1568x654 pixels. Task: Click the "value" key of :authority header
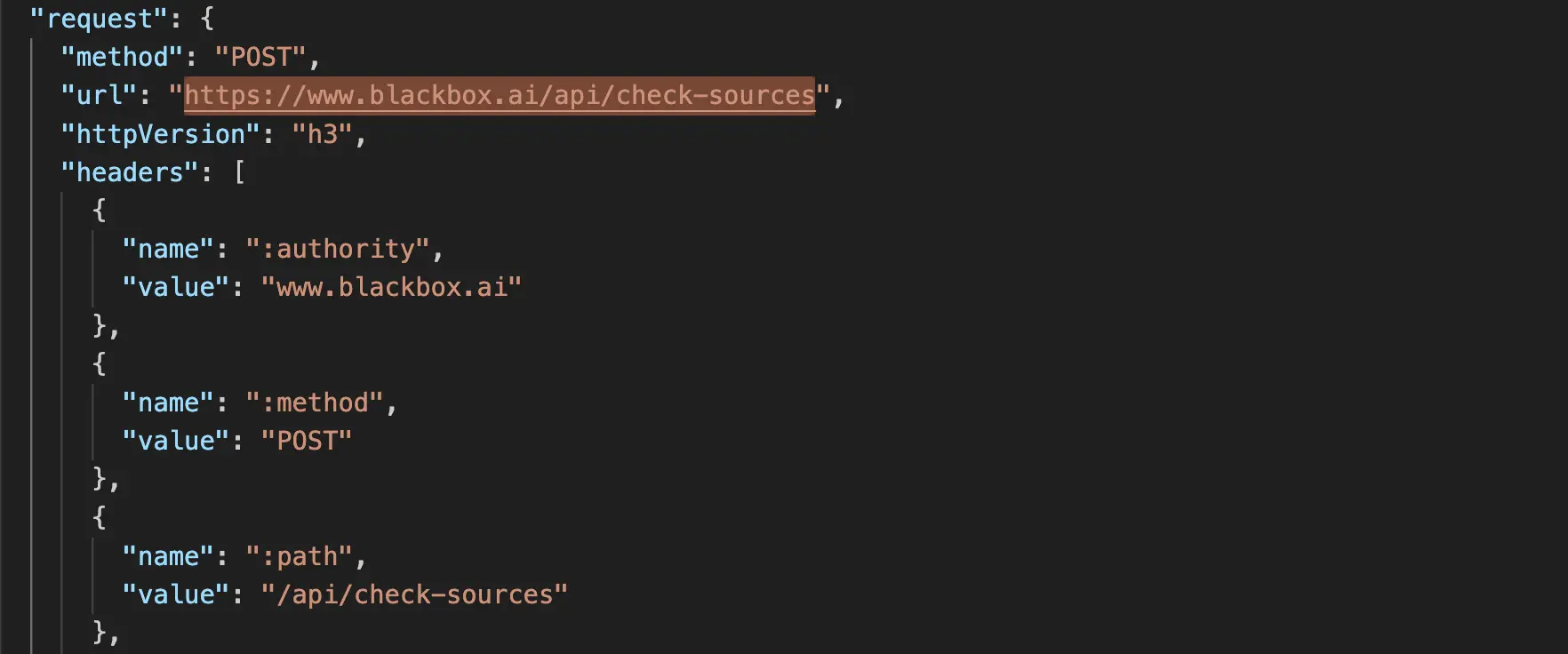[176, 287]
